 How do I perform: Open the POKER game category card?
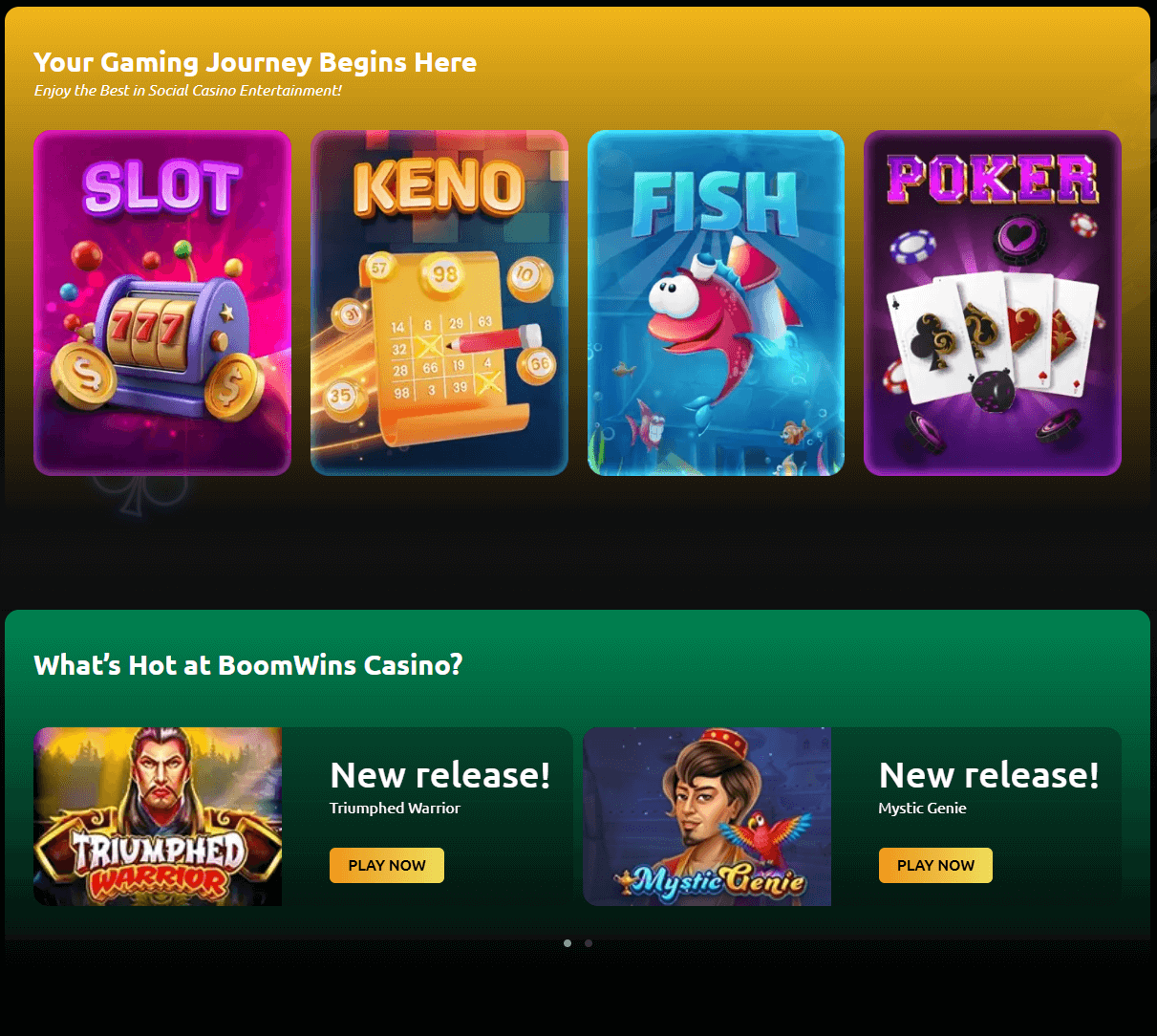[x=993, y=303]
